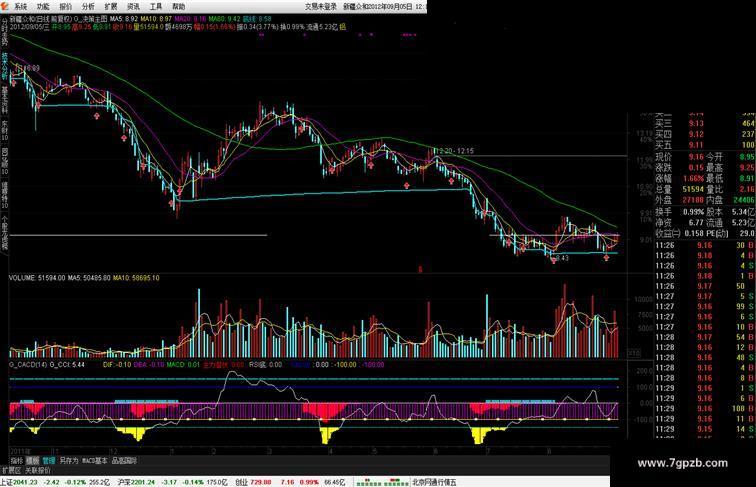
Task: Open the 分析 menu
Action: (x=88, y=7)
